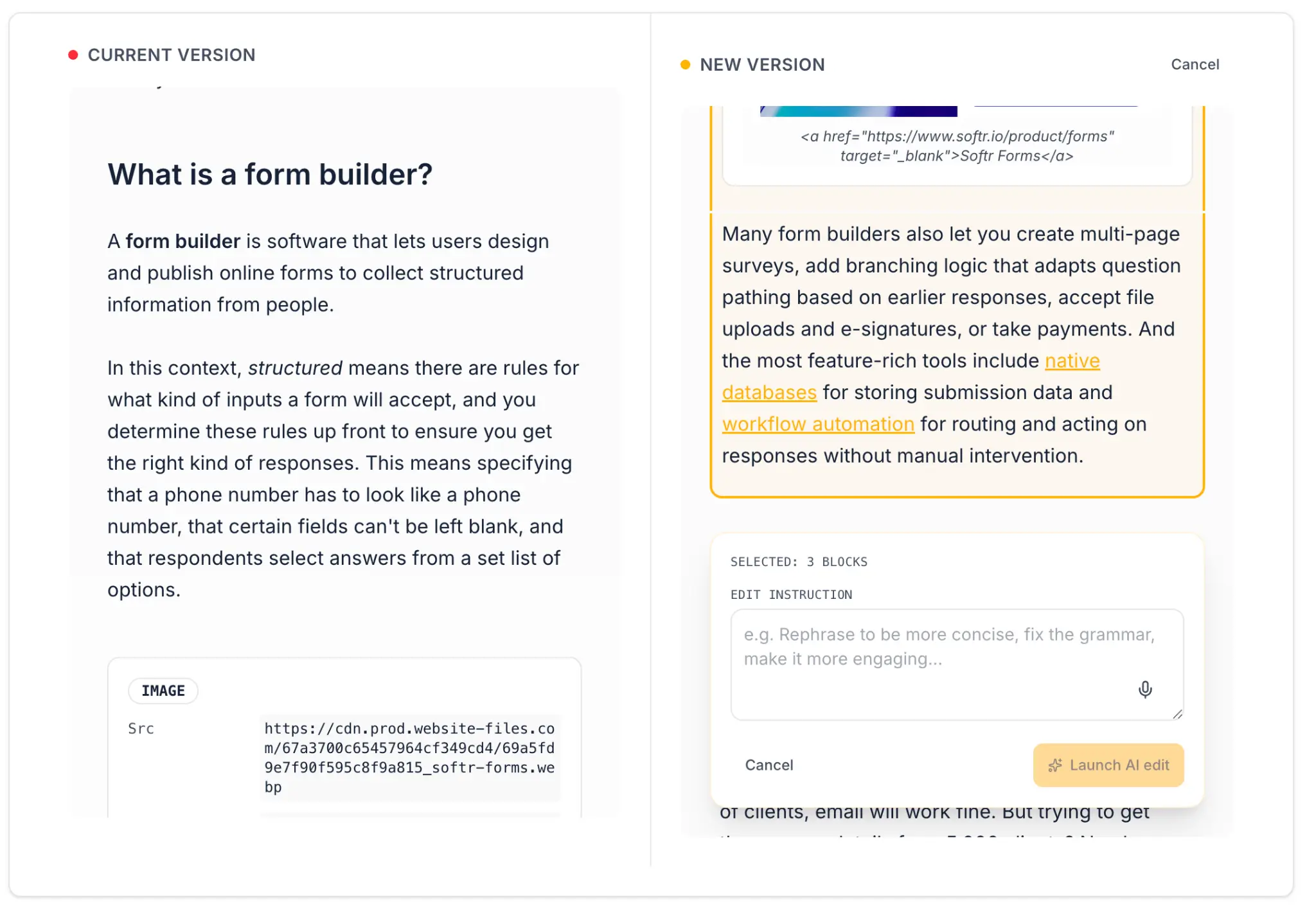Click the yellow New Version status dot
Image resolution: width=1316 pixels, height=908 pixels.
tap(684, 64)
